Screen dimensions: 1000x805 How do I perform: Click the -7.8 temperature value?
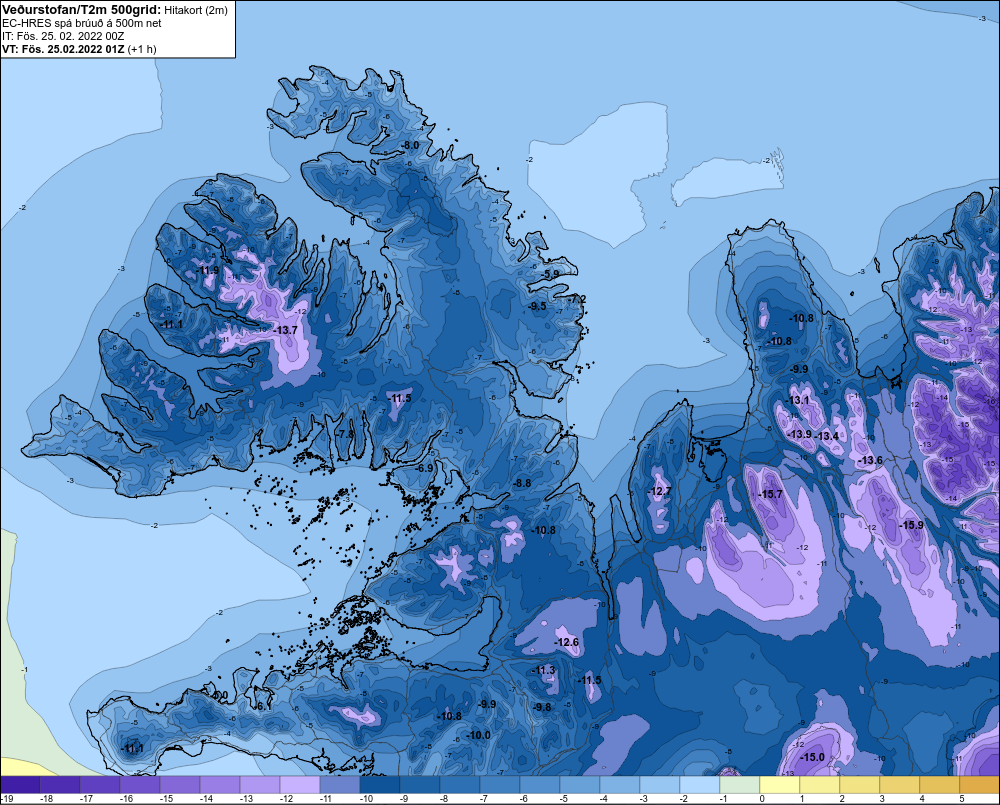(x=345, y=434)
